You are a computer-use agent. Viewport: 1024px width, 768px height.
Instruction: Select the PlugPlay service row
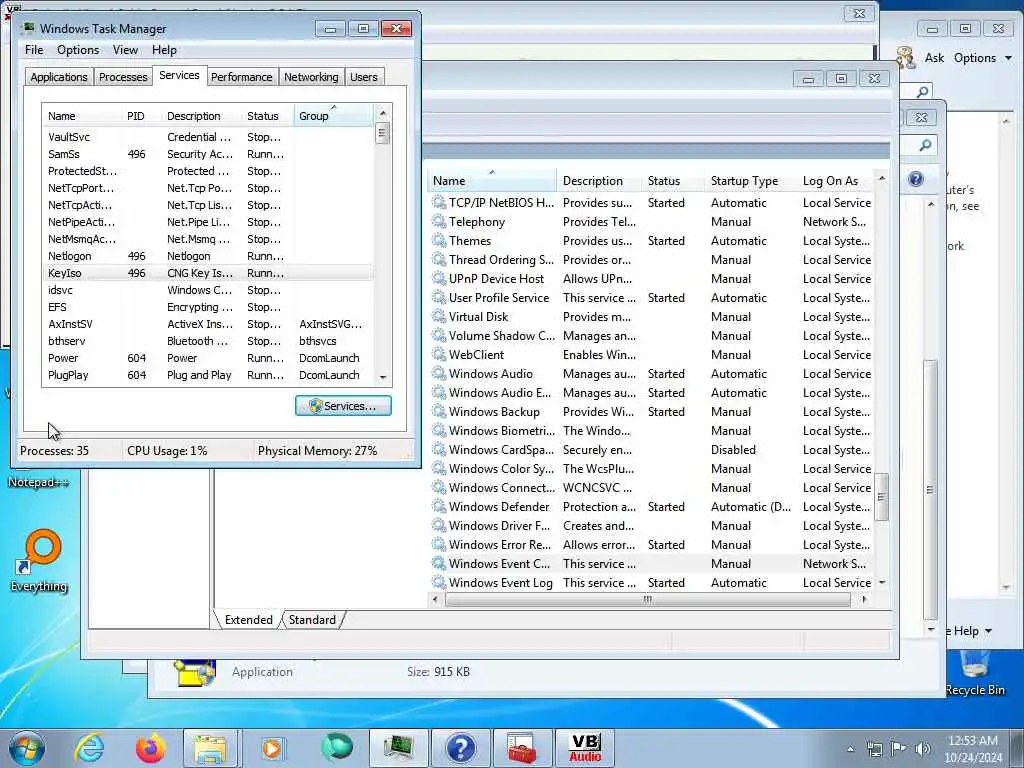[x=208, y=375]
